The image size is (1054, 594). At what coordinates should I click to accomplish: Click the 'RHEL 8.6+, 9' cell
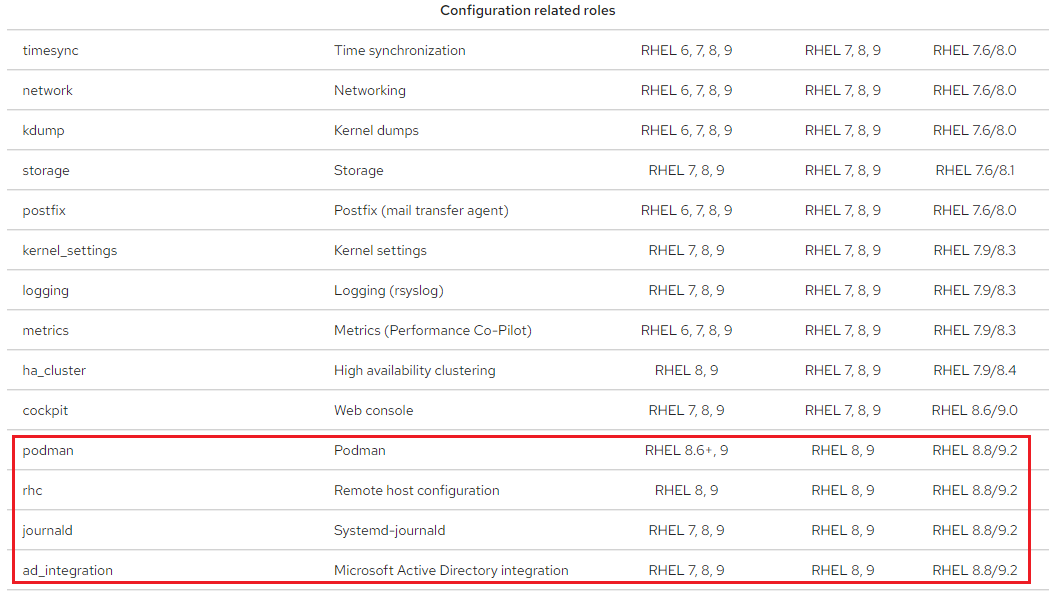686,450
